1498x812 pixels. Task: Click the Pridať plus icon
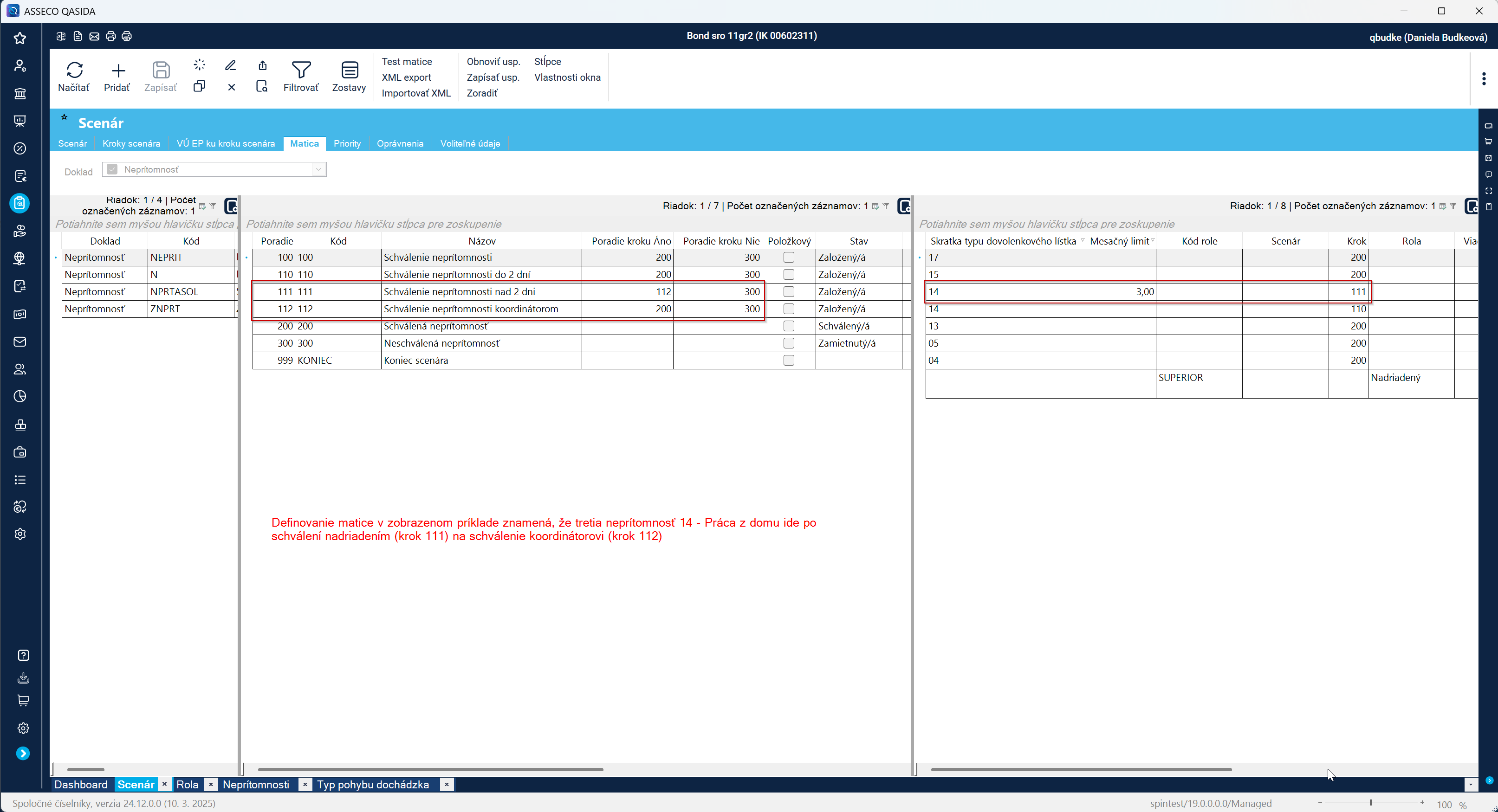pyautogui.click(x=118, y=71)
